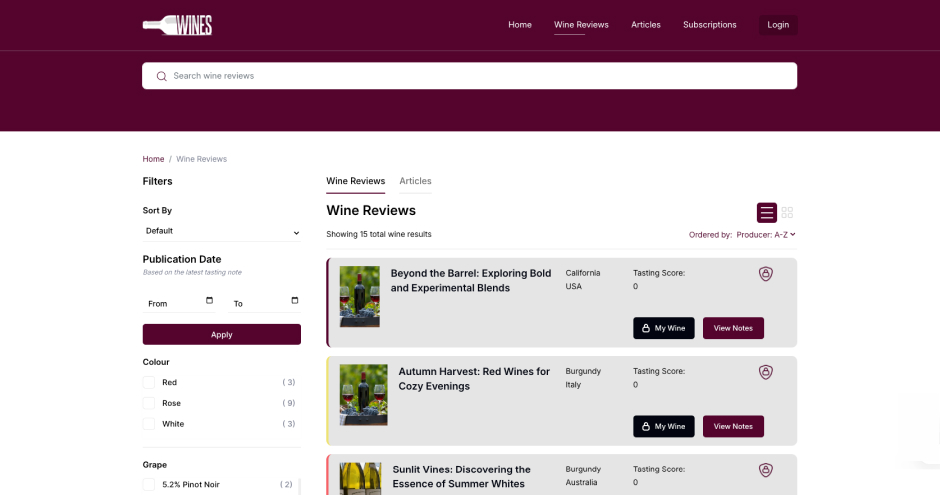The image size is (940, 495).
Task: Click the To date input field
Action: tap(264, 303)
